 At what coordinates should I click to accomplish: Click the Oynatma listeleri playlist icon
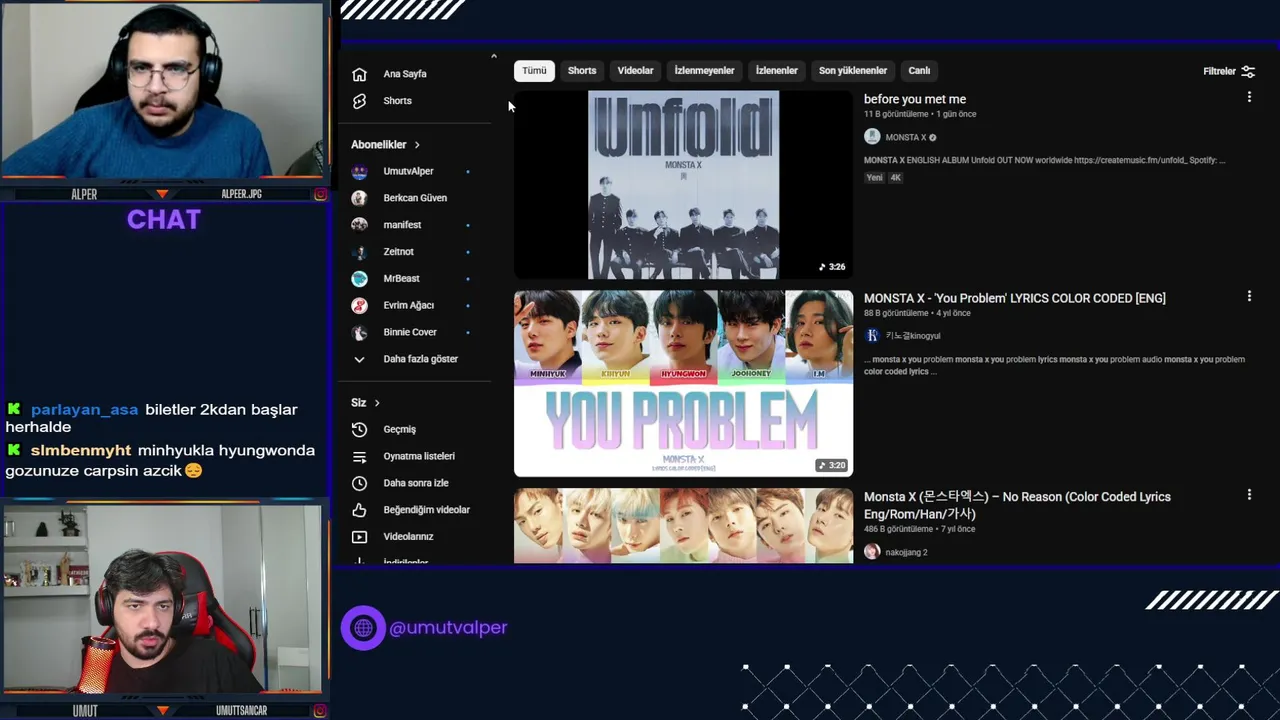click(x=360, y=457)
